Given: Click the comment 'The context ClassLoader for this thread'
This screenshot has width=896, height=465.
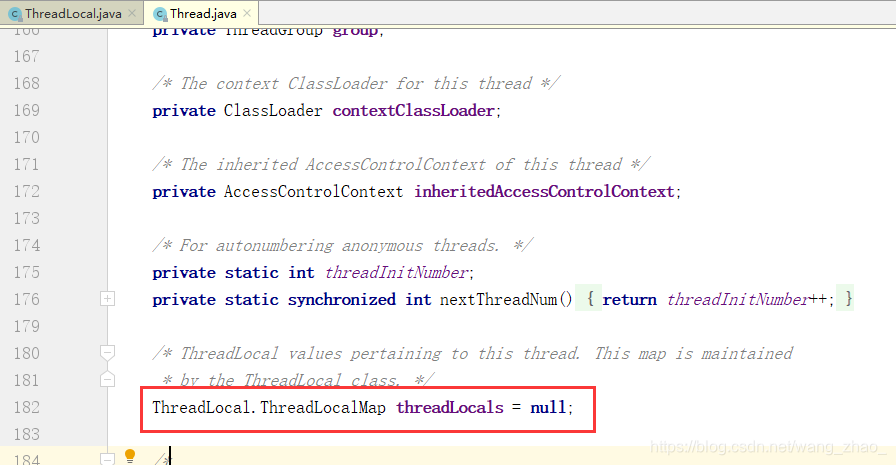Looking at the screenshot, I should (356, 83).
